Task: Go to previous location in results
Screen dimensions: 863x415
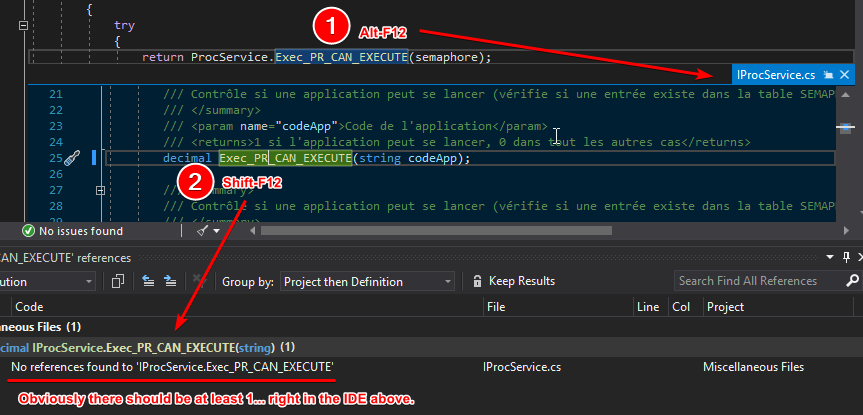Action: tap(148, 281)
